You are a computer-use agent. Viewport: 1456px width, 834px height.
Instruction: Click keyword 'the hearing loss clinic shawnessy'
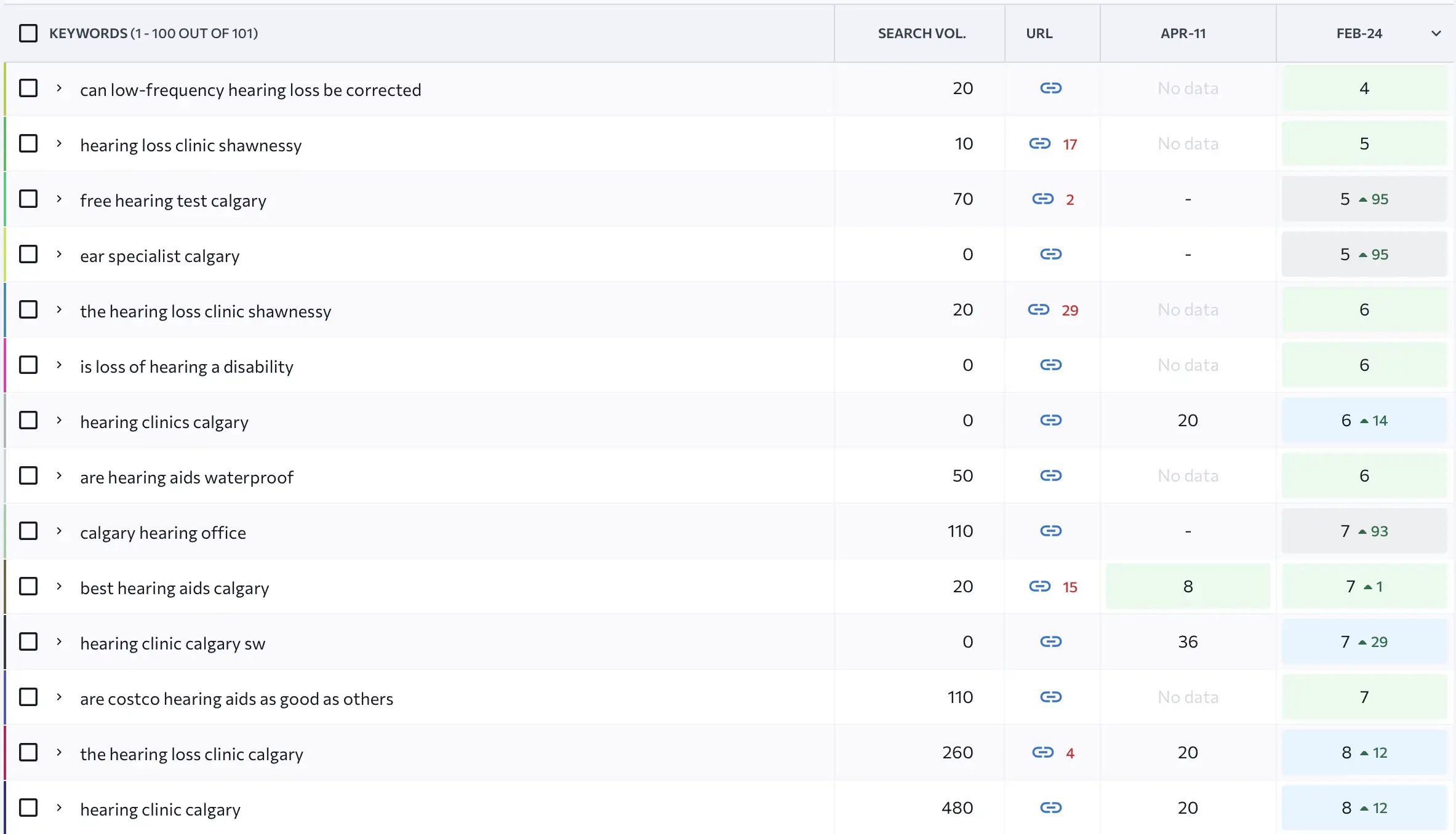[206, 312]
